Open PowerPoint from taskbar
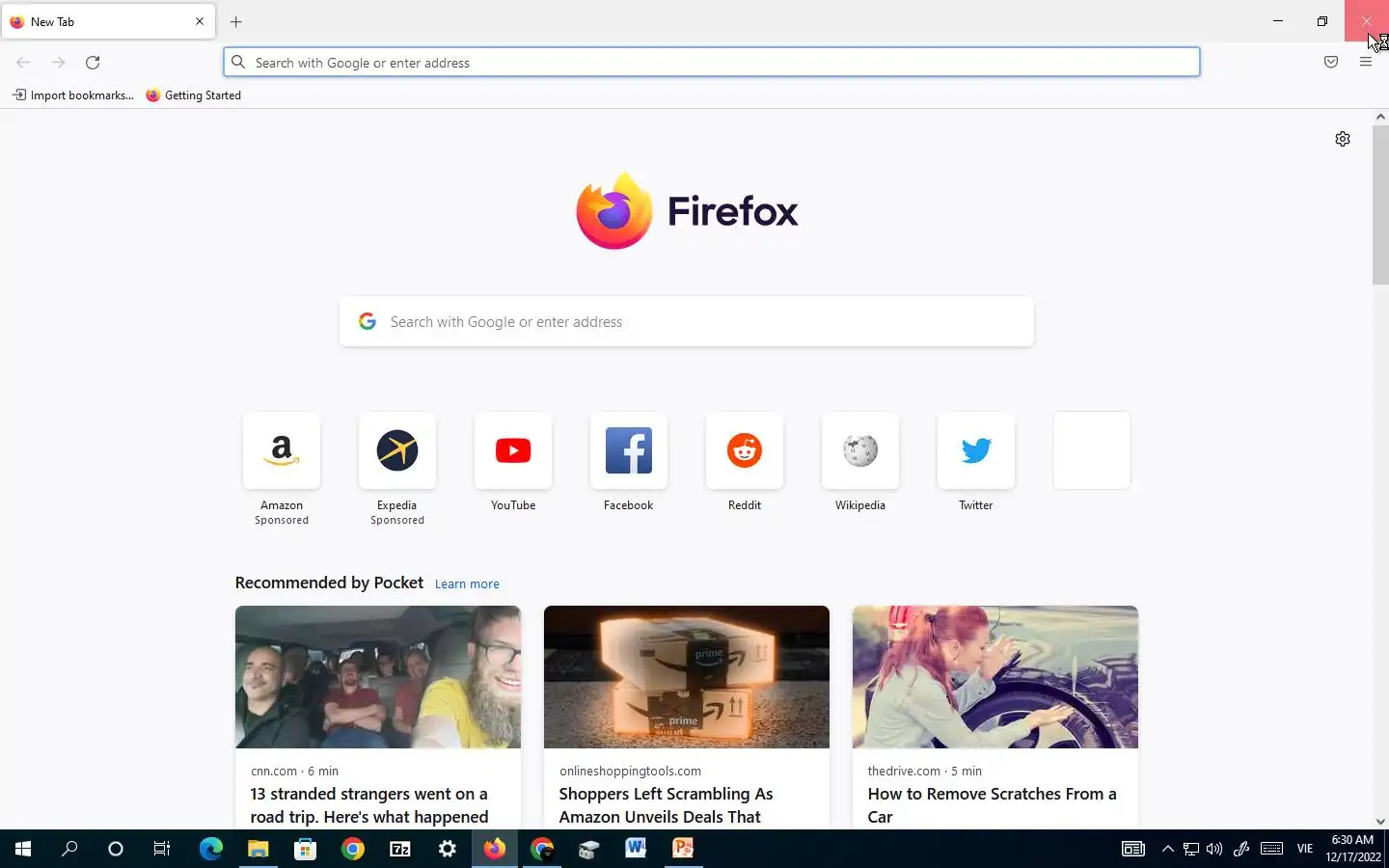This screenshot has width=1389, height=868. (x=683, y=849)
